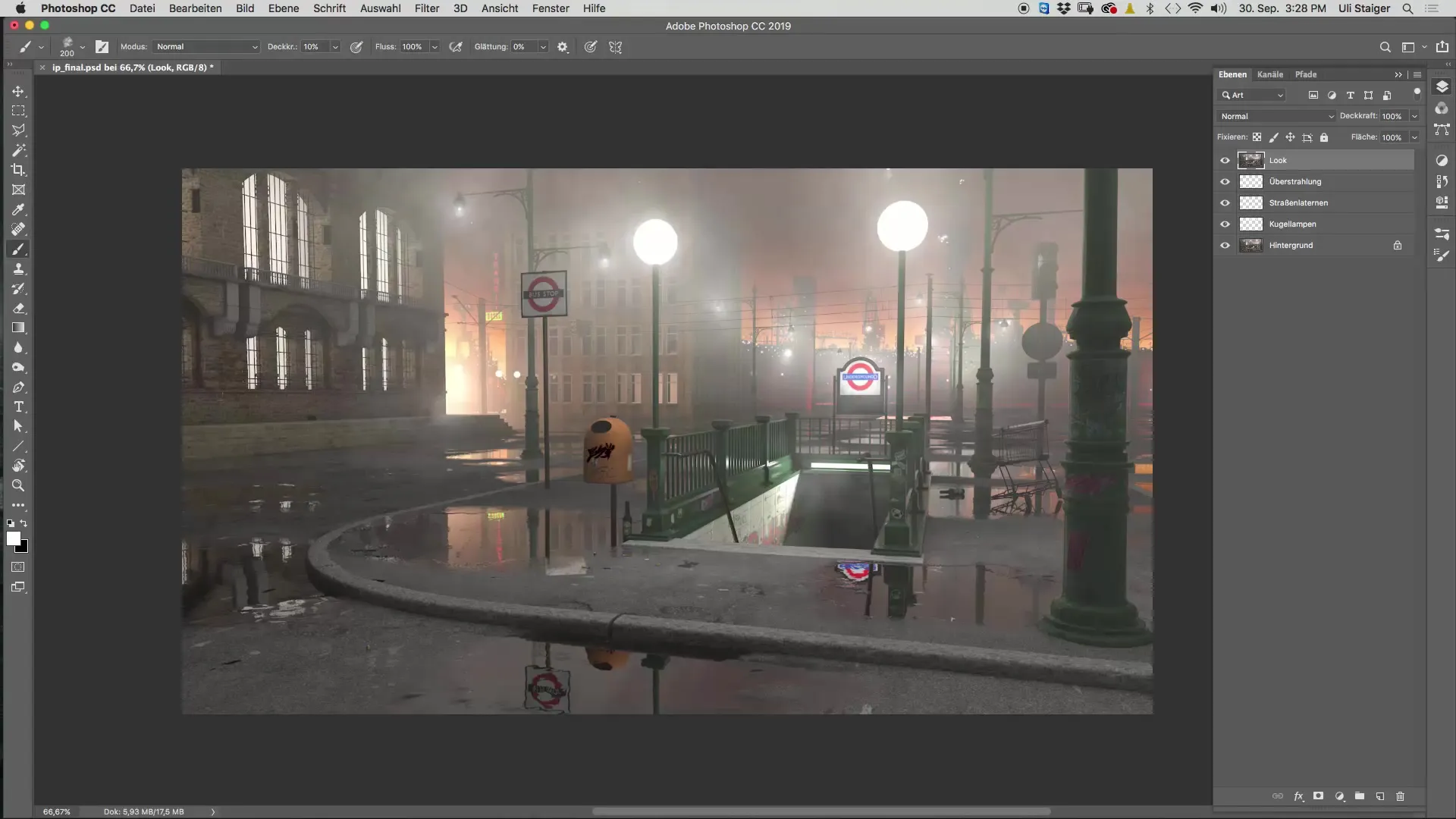Select the Frame tool
The image size is (1456, 819).
(18, 190)
